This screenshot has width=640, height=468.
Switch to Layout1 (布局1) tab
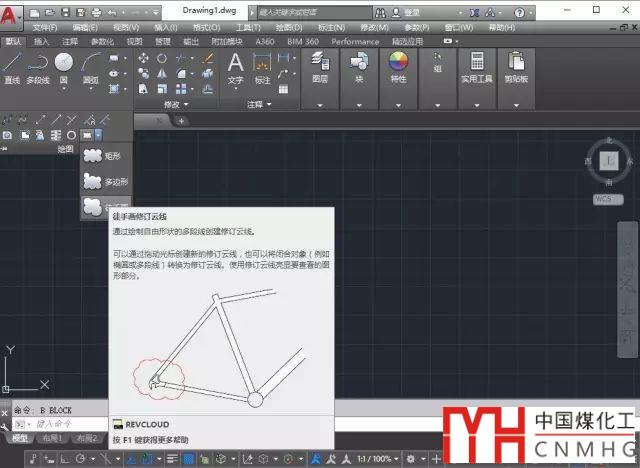coord(51,438)
